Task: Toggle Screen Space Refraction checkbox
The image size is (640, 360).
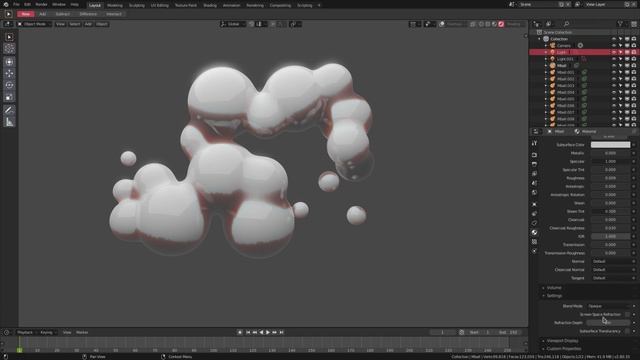Action: pos(627,314)
